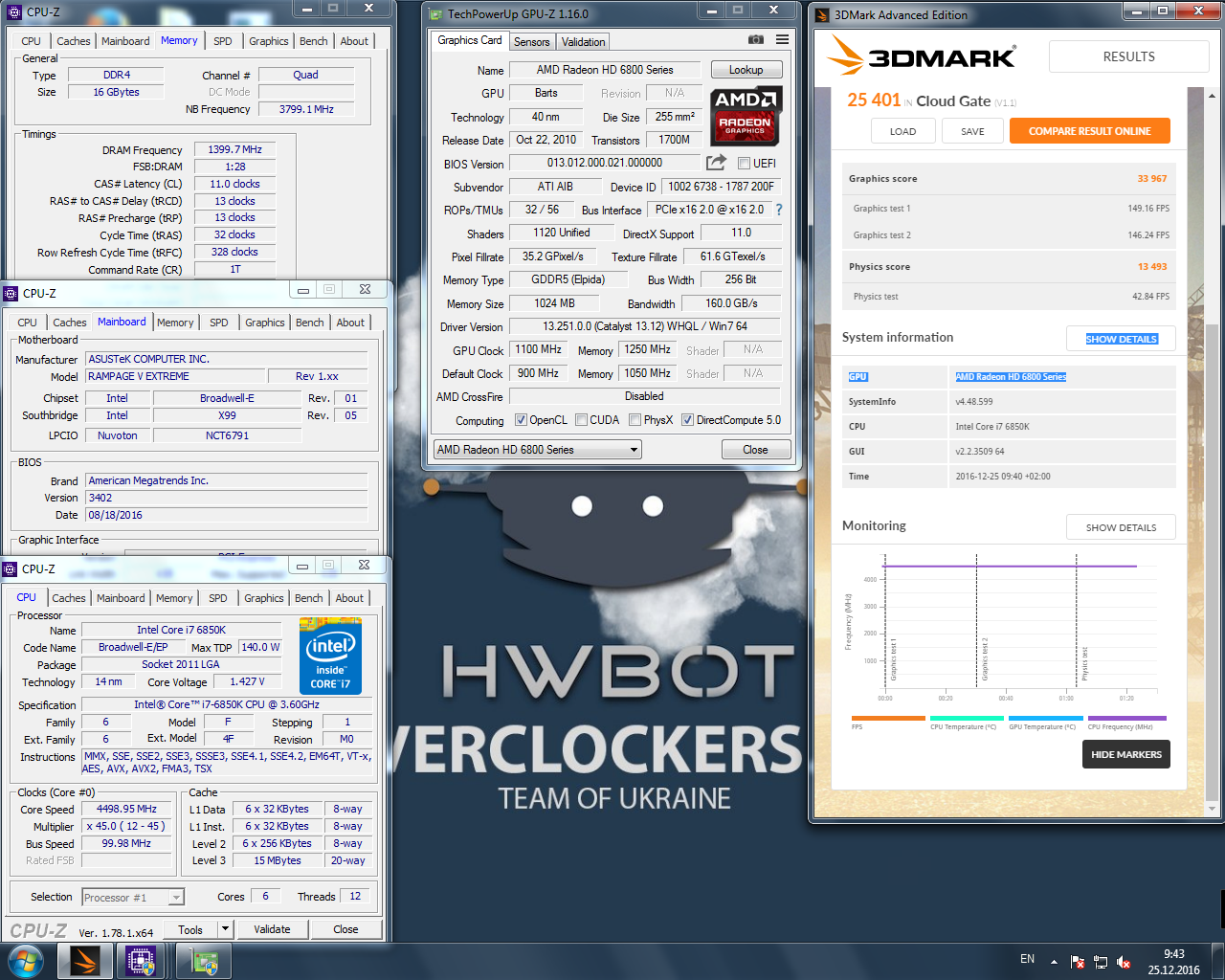
Task: Open the SPD tab in the CPU-Z Memory window
Action: click(223, 41)
